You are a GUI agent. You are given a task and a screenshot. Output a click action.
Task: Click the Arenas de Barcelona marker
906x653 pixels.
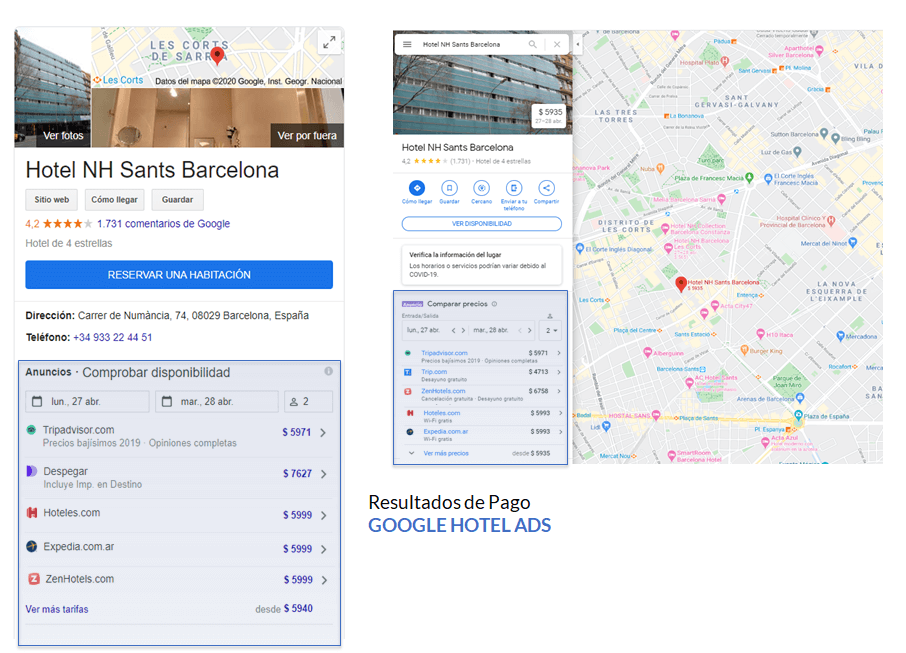800,398
